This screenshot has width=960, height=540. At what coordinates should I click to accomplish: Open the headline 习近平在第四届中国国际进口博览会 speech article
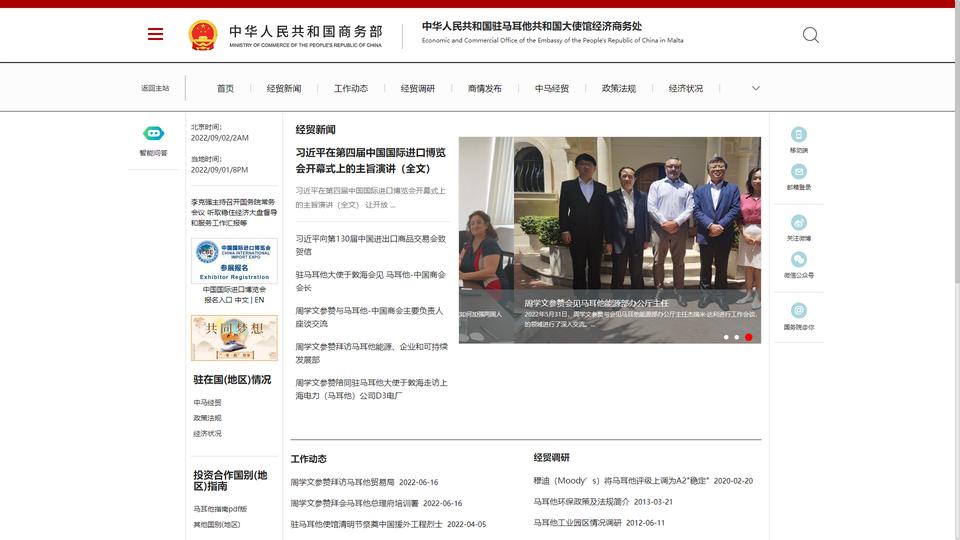click(x=371, y=160)
